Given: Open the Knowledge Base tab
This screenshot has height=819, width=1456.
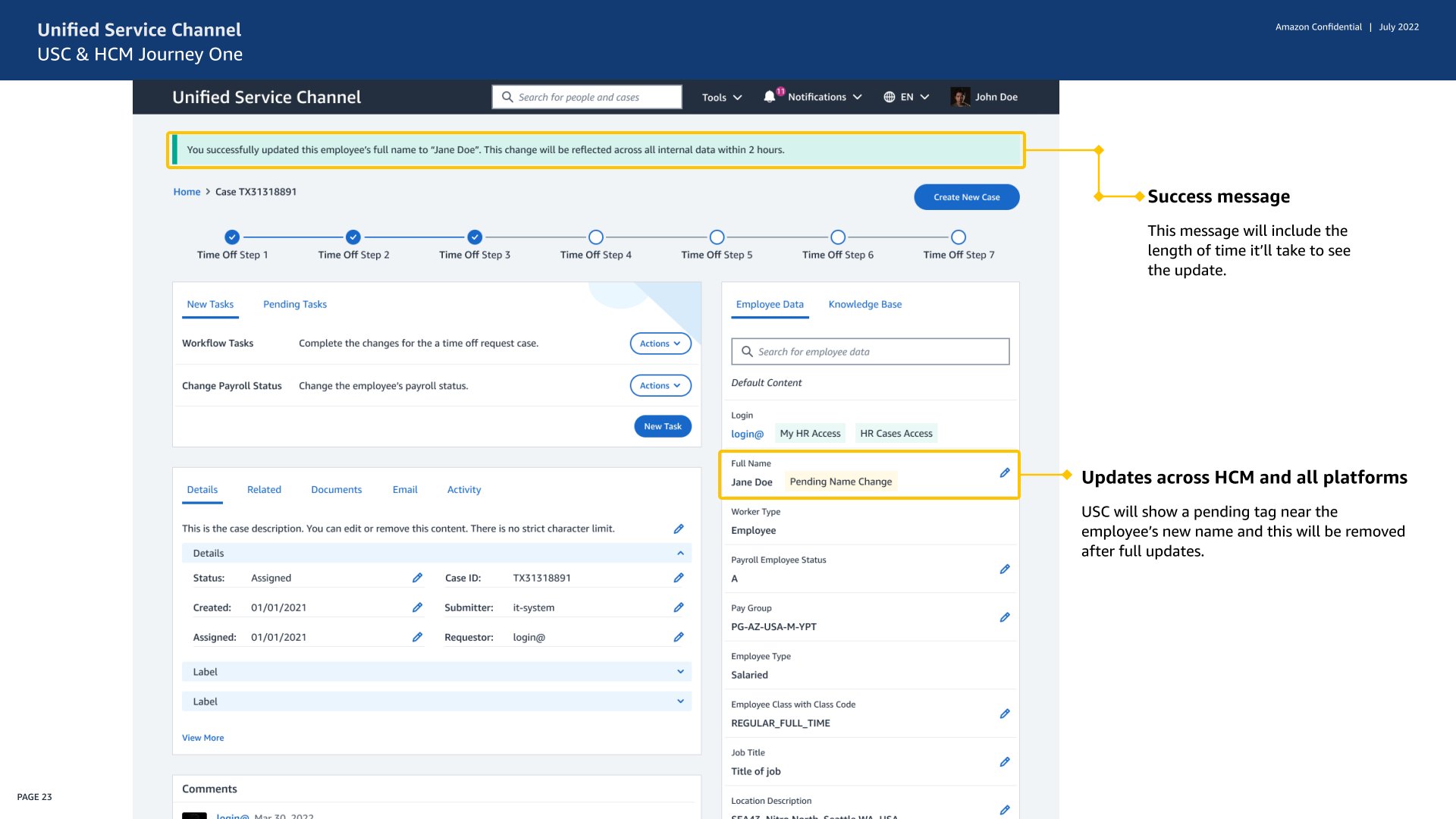Looking at the screenshot, I should tap(864, 304).
